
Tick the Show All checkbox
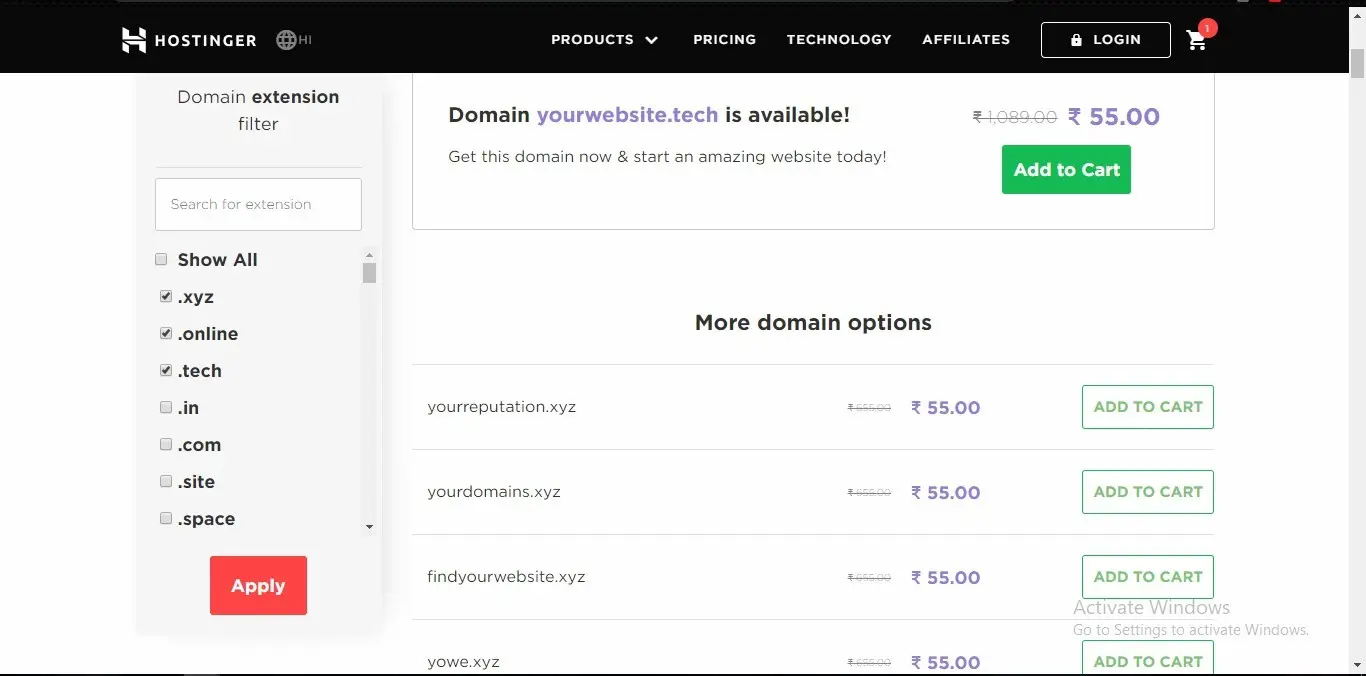point(161,260)
